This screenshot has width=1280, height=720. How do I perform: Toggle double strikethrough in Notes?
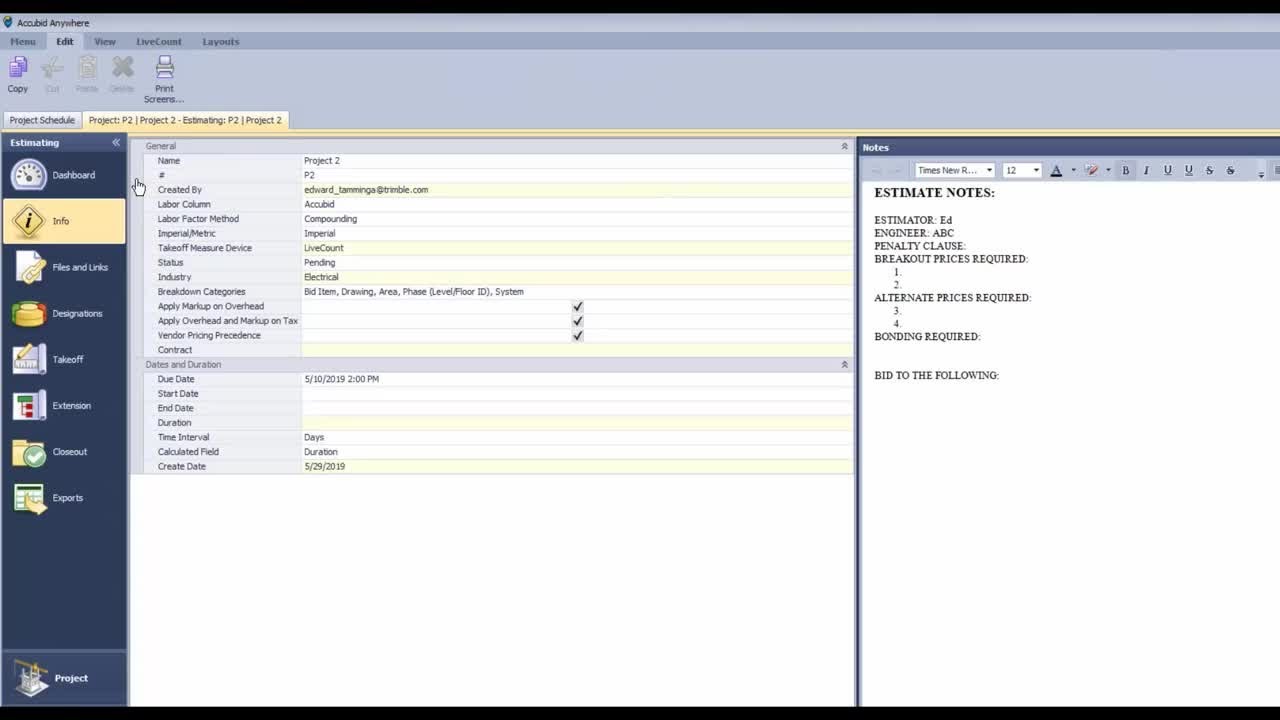pyautogui.click(x=1230, y=170)
